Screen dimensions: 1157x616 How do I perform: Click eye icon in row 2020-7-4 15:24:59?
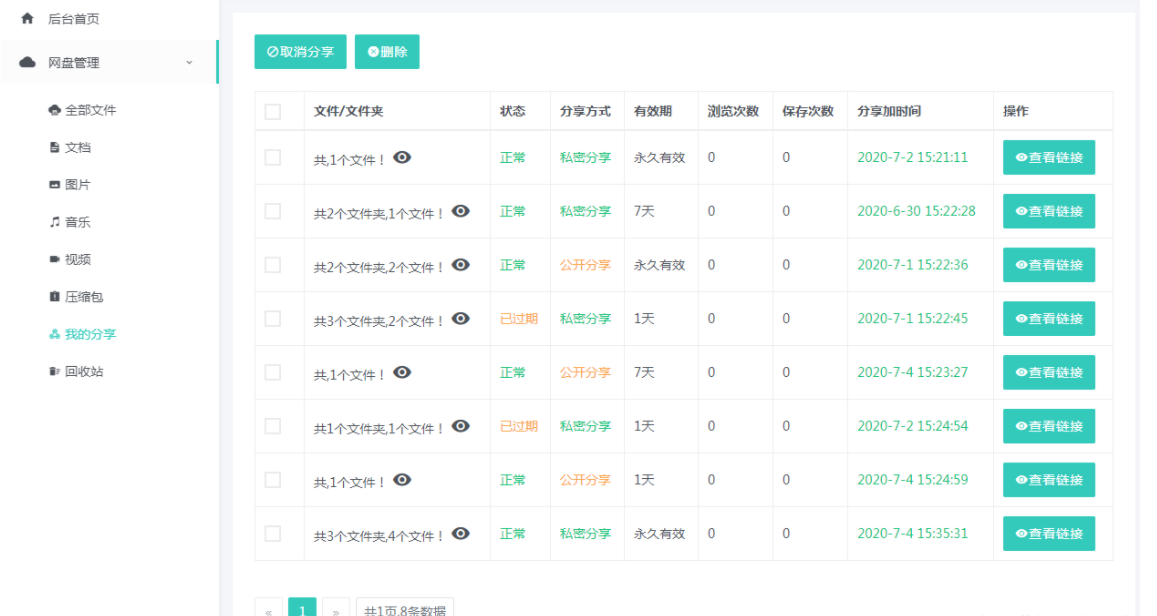[402, 480]
